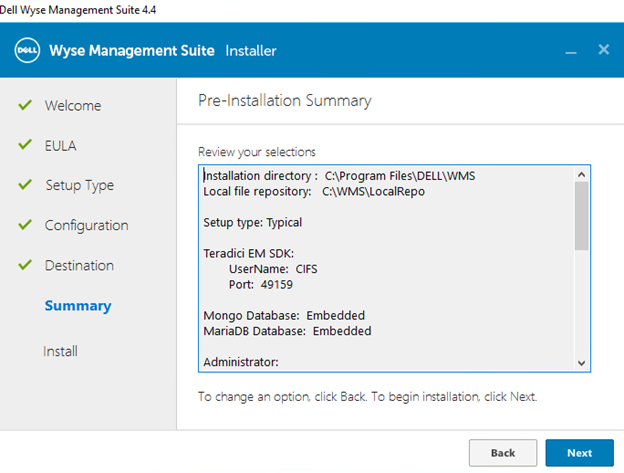Viewport: 624px width, 473px height.
Task: Go to the Setup Type step
Action: (79, 186)
